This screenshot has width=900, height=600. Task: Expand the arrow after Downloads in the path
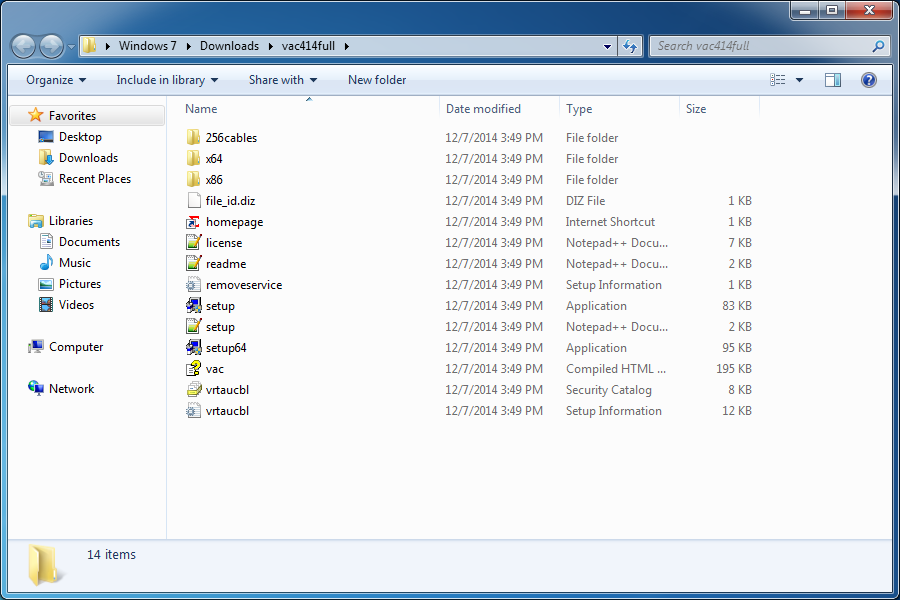pyautogui.click(x=270, y=46)
